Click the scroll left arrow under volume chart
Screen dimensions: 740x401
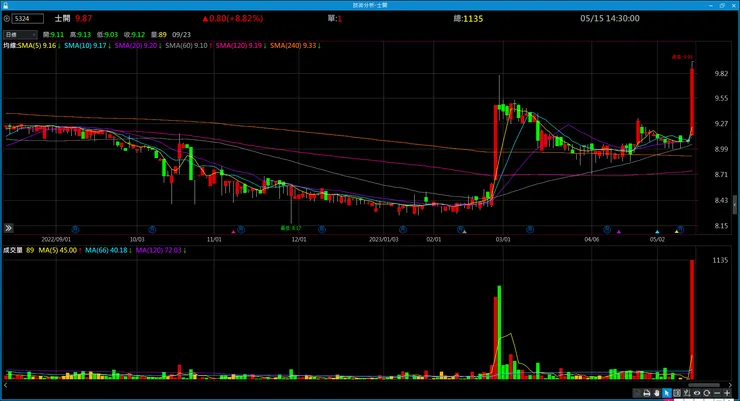pos(6,385)
